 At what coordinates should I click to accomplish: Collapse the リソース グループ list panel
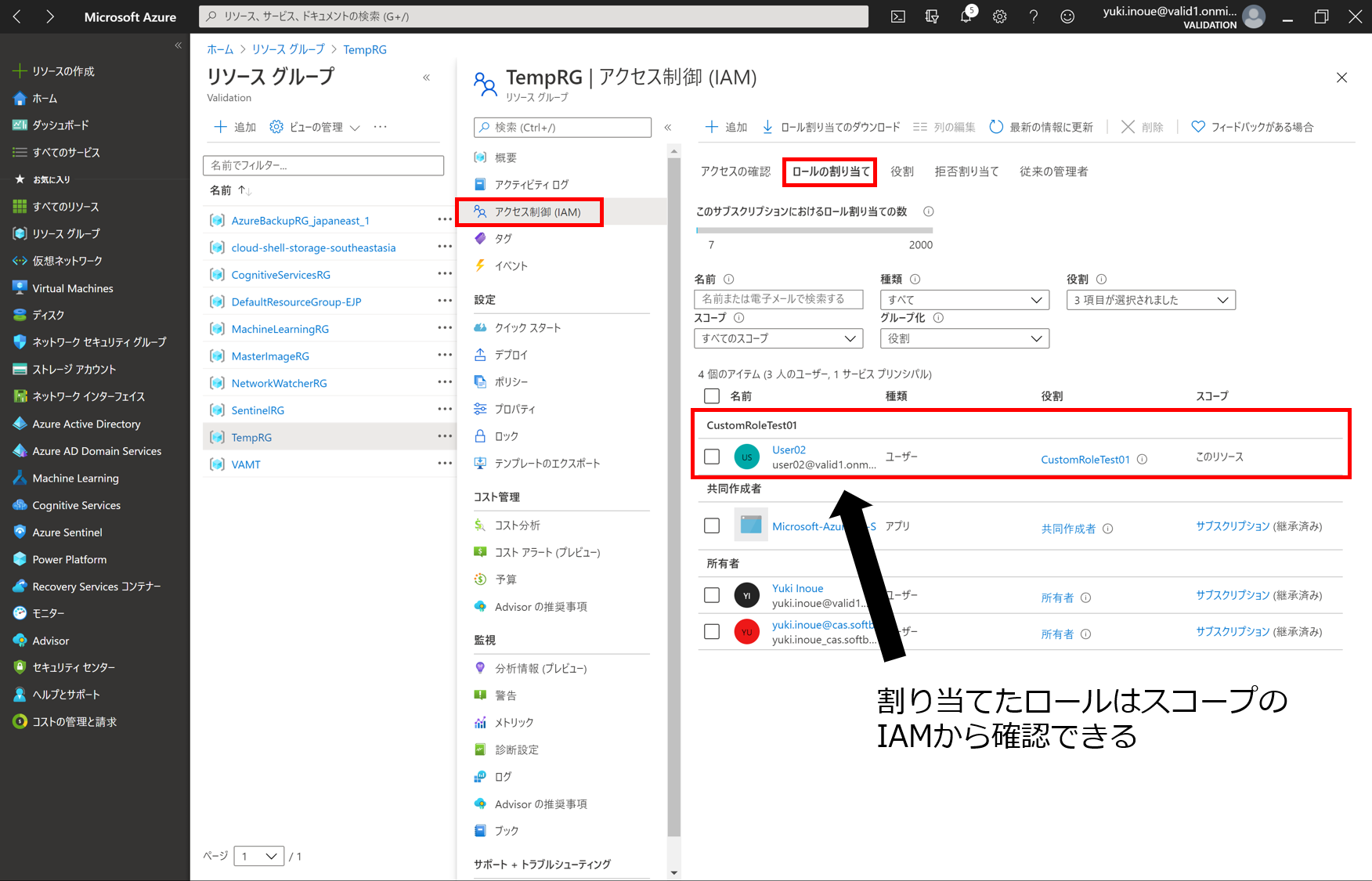427,77
